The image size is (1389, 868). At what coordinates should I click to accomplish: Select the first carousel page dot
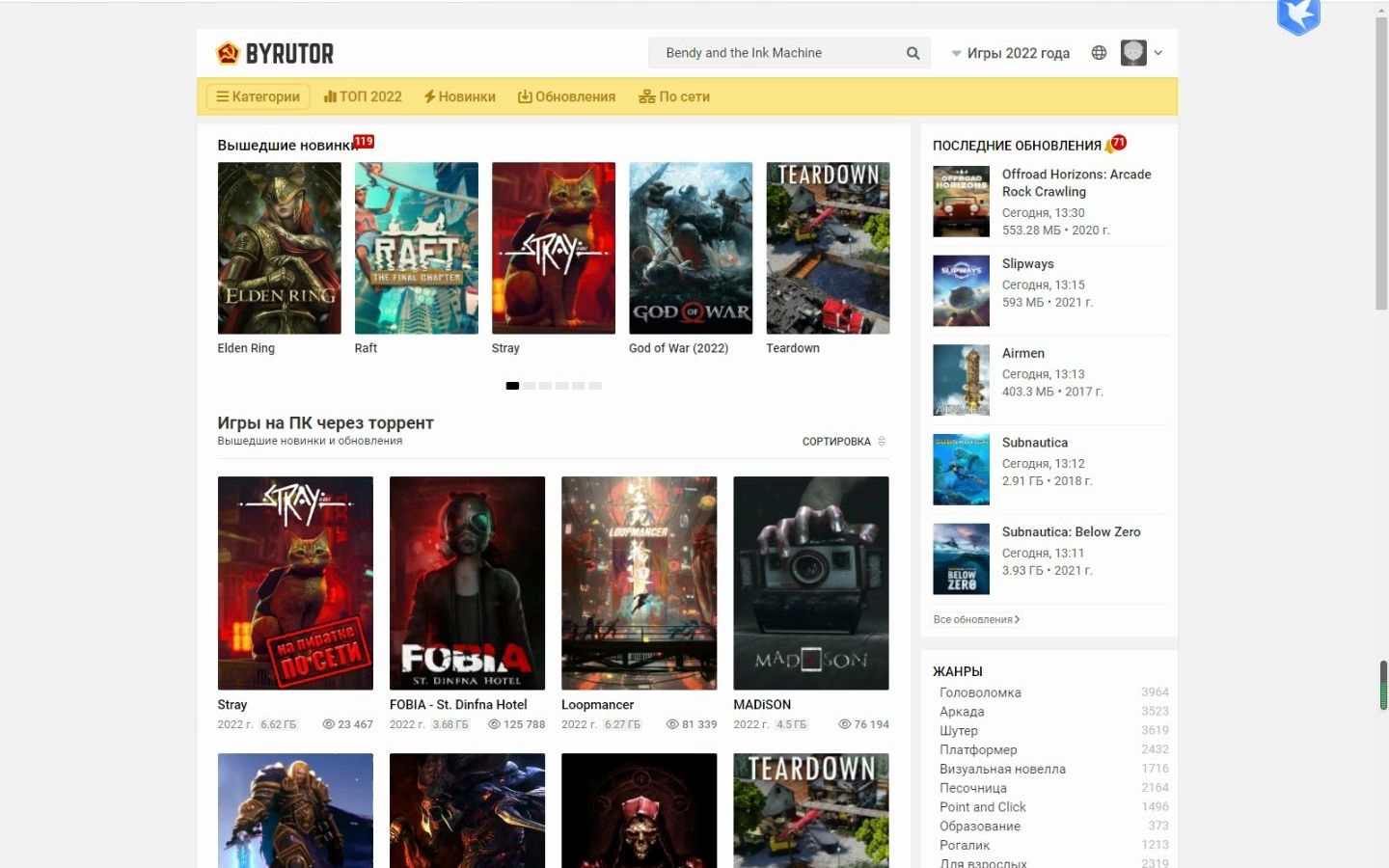point(512,386)
